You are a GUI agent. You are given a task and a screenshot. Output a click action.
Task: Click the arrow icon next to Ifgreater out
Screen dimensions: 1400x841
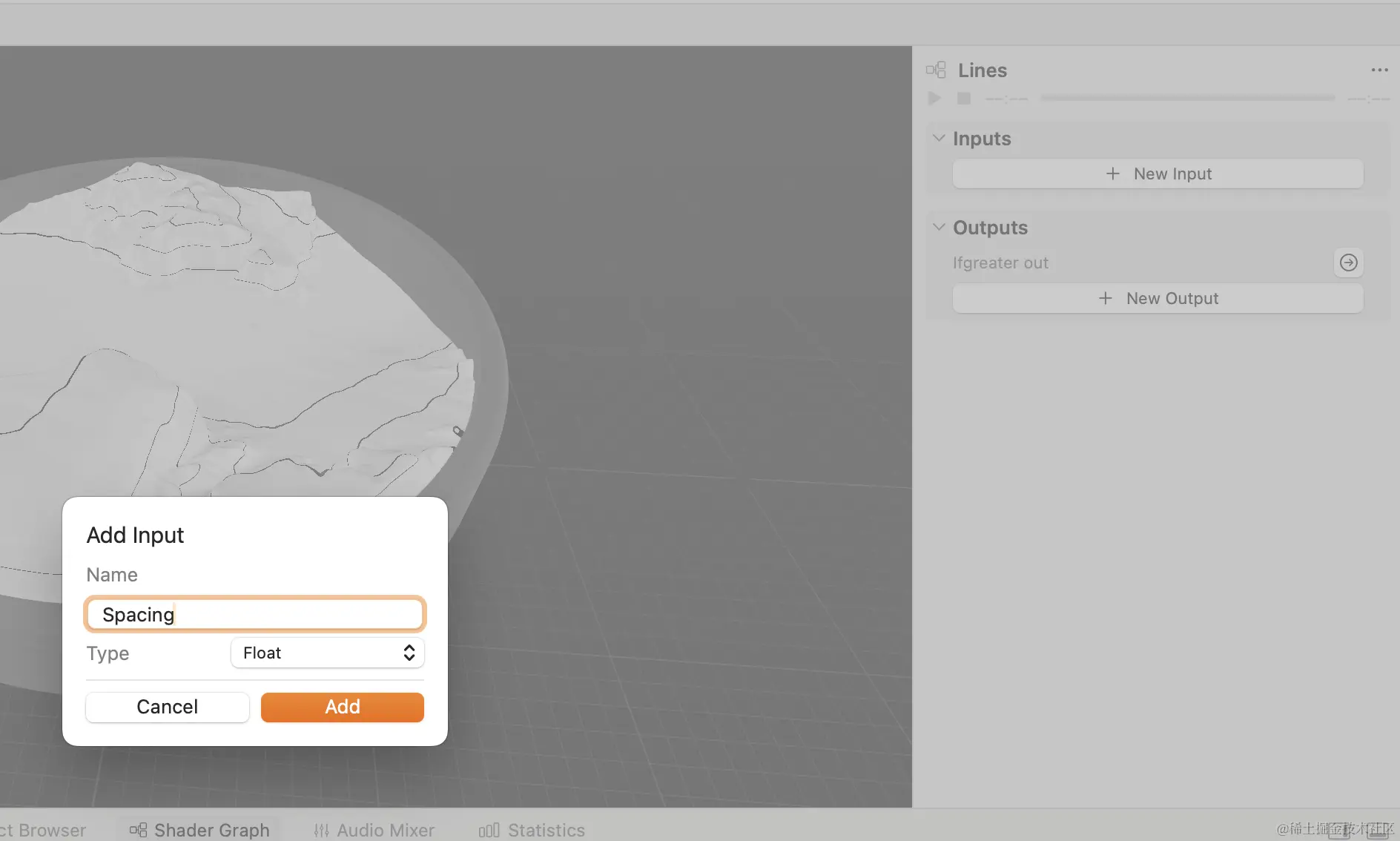(x=1349, y=263)
